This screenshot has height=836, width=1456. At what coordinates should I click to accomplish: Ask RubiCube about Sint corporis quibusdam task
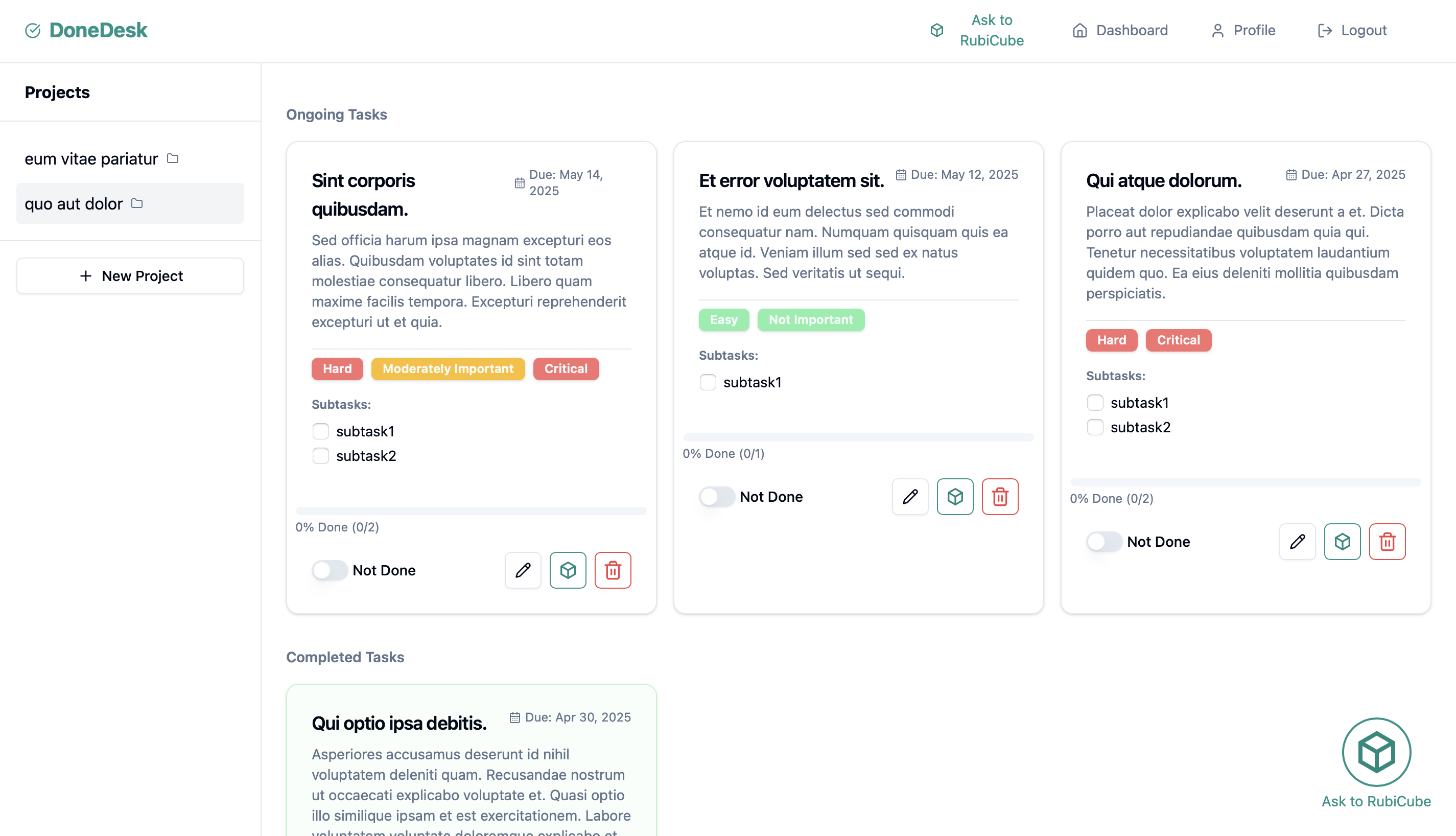point(568,570)
